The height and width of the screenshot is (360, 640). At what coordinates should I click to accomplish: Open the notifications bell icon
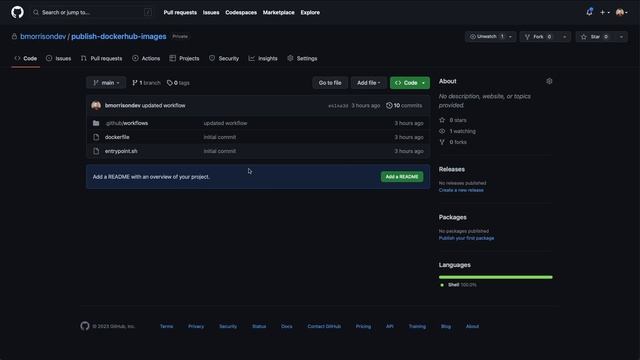589,12
